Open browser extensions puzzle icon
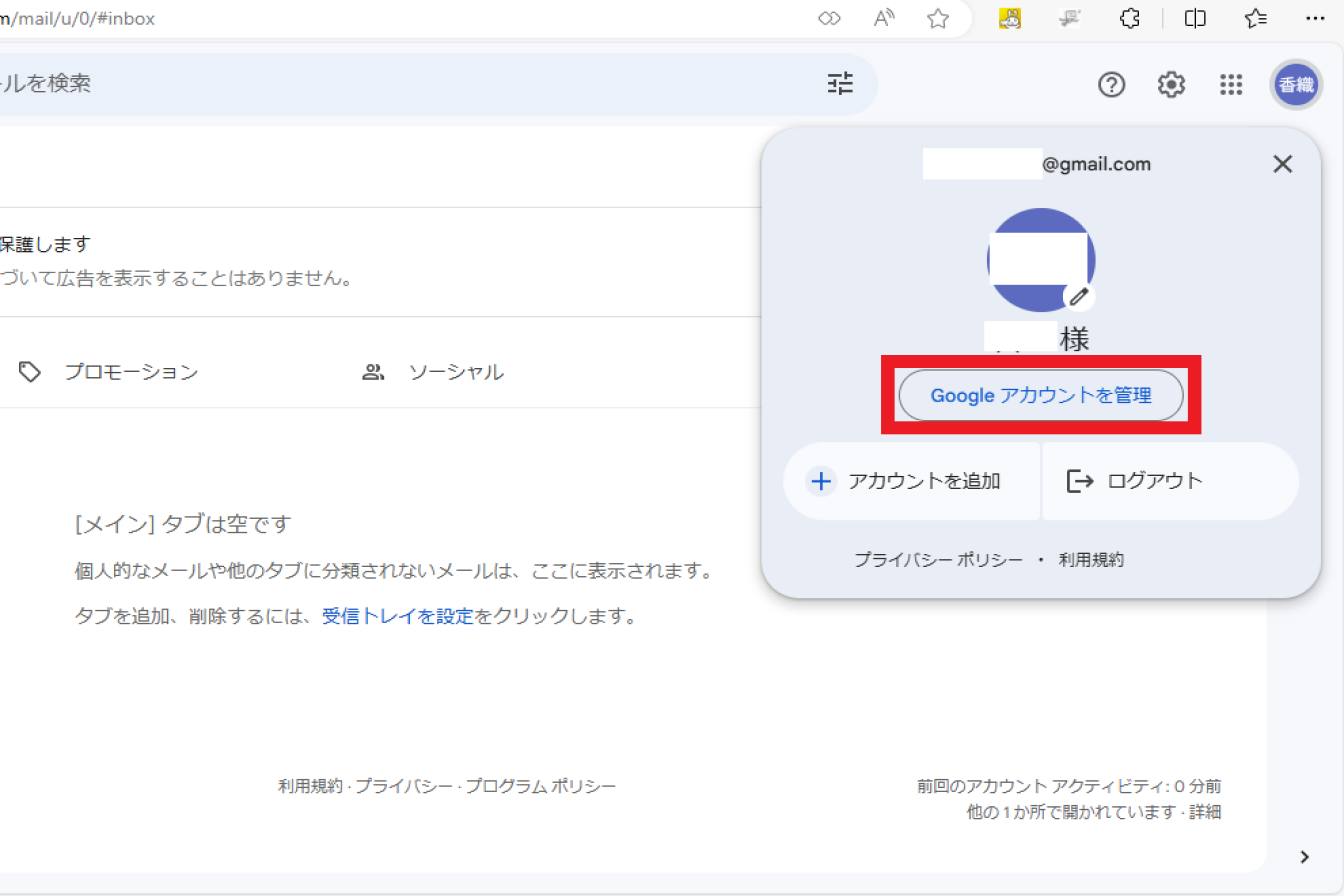 [1130, 19]
